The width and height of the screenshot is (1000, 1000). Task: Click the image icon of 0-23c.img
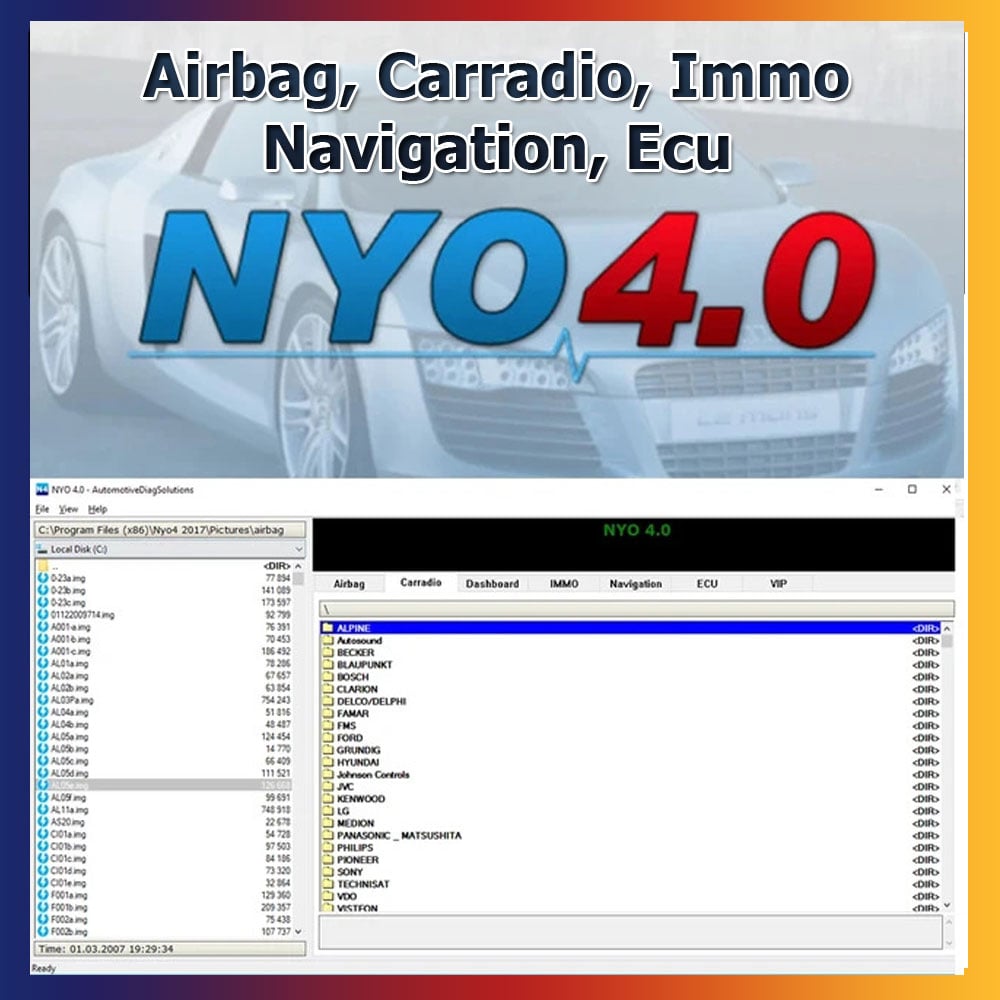pyautogui.click(x=43, y=602)
